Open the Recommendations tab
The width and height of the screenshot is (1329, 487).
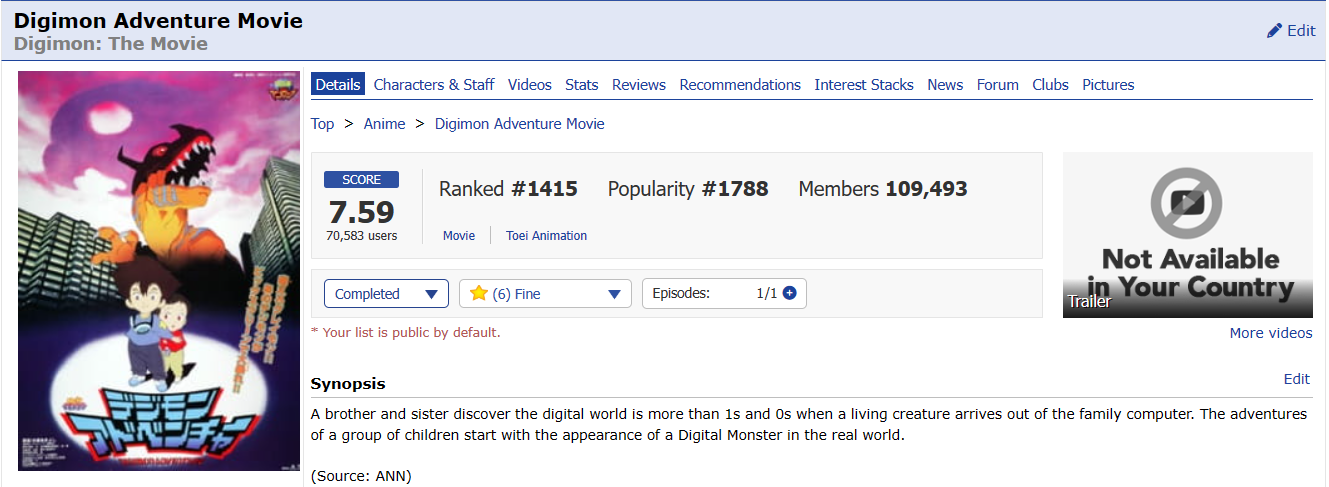(x=740, y=85)
